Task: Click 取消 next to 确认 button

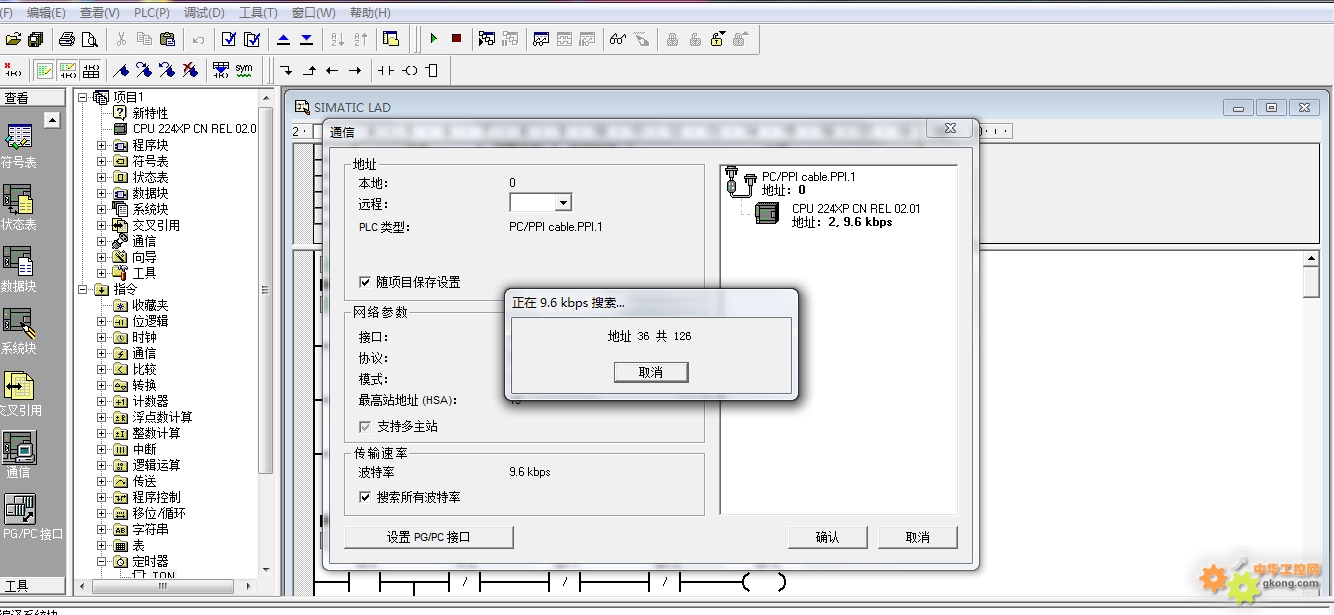Action: 918,537
